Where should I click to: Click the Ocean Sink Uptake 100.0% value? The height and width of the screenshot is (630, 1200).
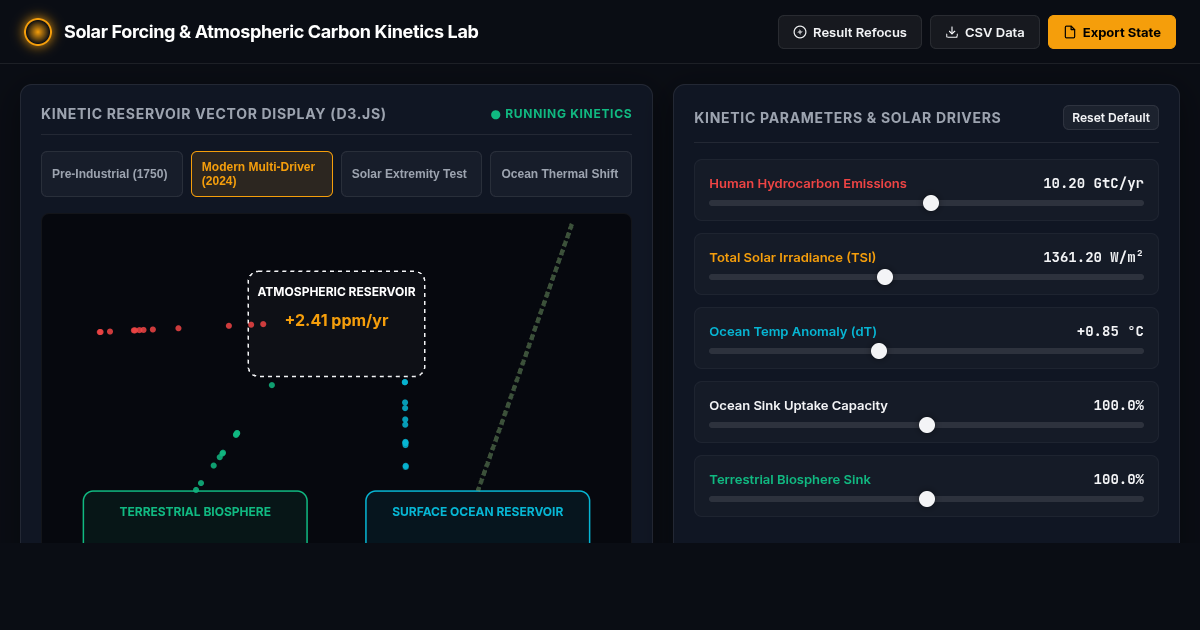(1118, 405)
